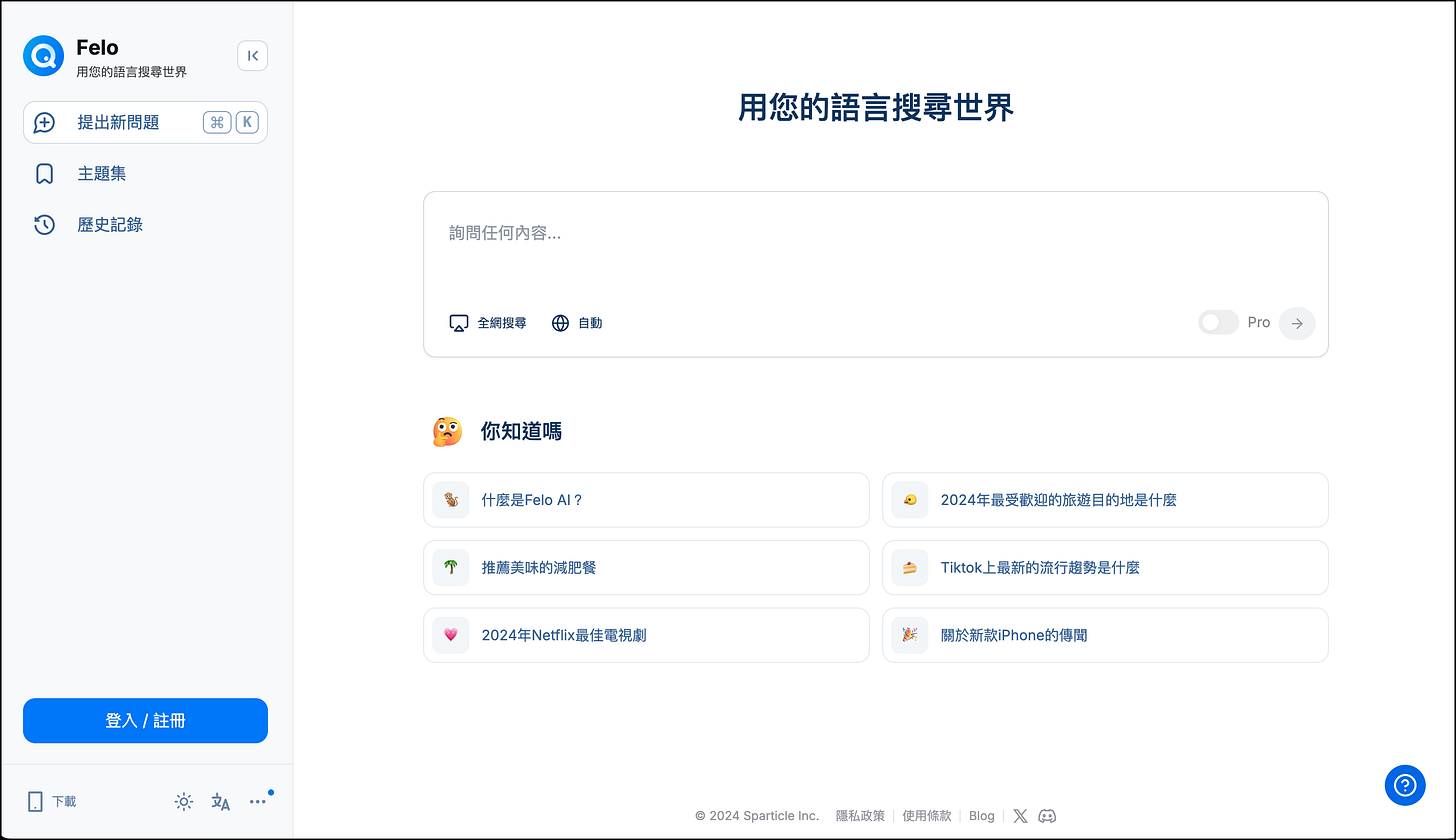Click the bookmark icon next to 主題集
Screen dimensions: 1456x840
(44, 174)
